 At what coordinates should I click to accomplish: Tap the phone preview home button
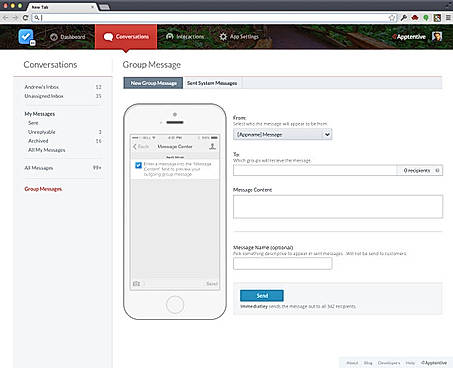175,304
